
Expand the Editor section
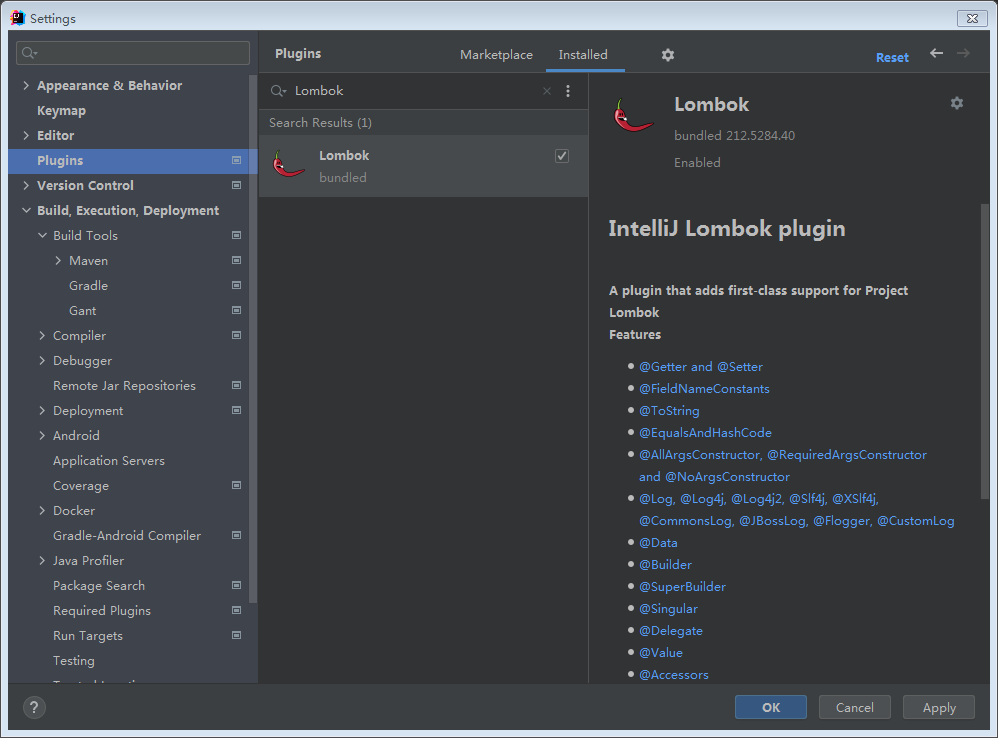point(26,136)
